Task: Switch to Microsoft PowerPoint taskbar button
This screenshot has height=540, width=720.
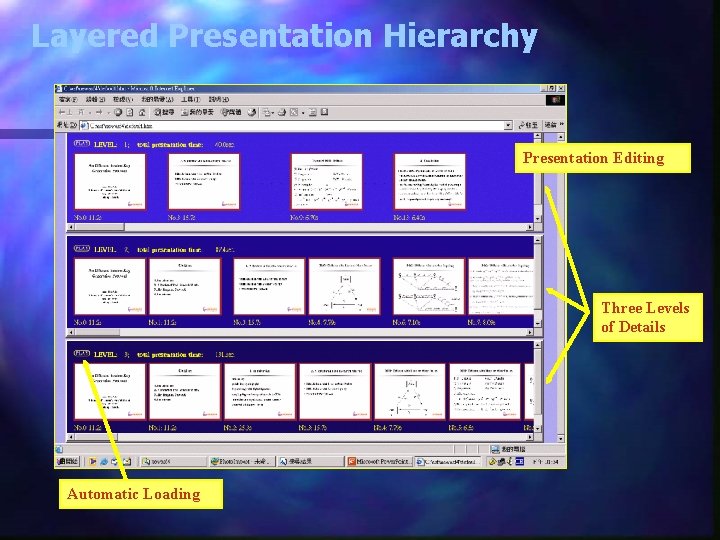Action: coord(379,461)
